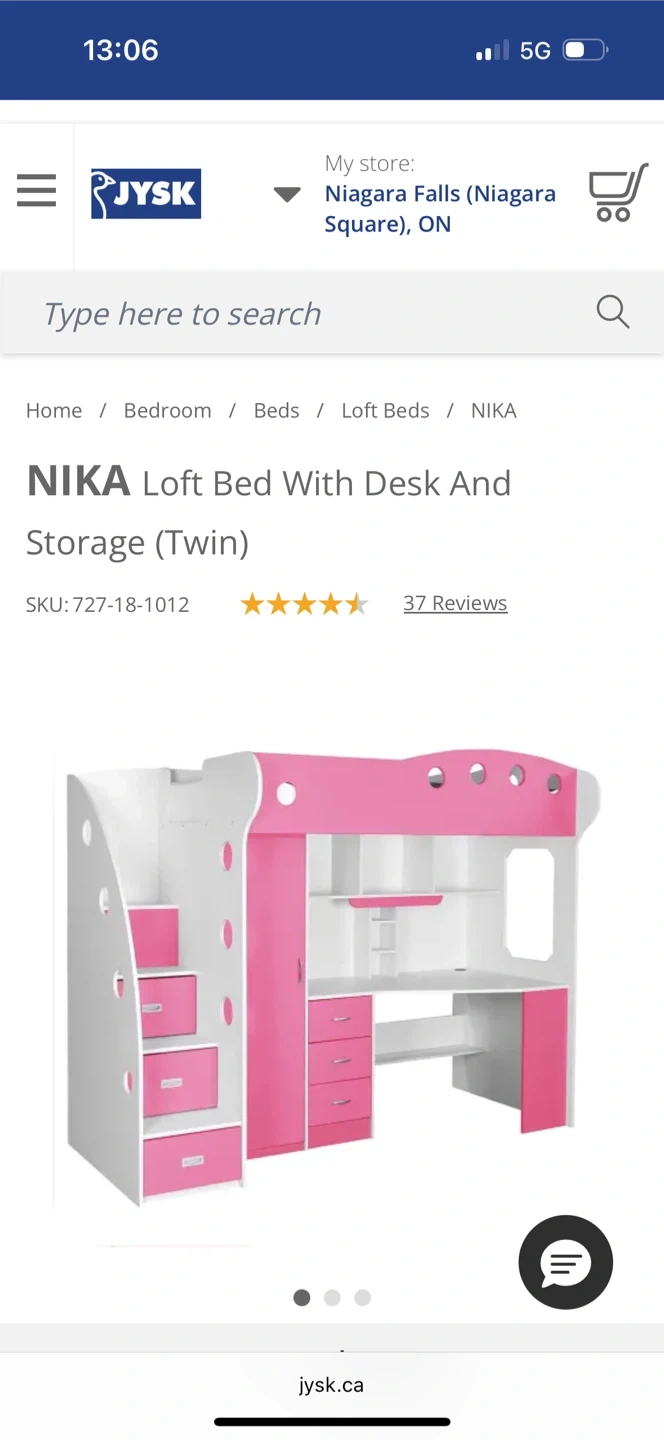Open the Beds breadcrumb link
This screenshot has width=664, height=1440.
click(x=277, y=410)
